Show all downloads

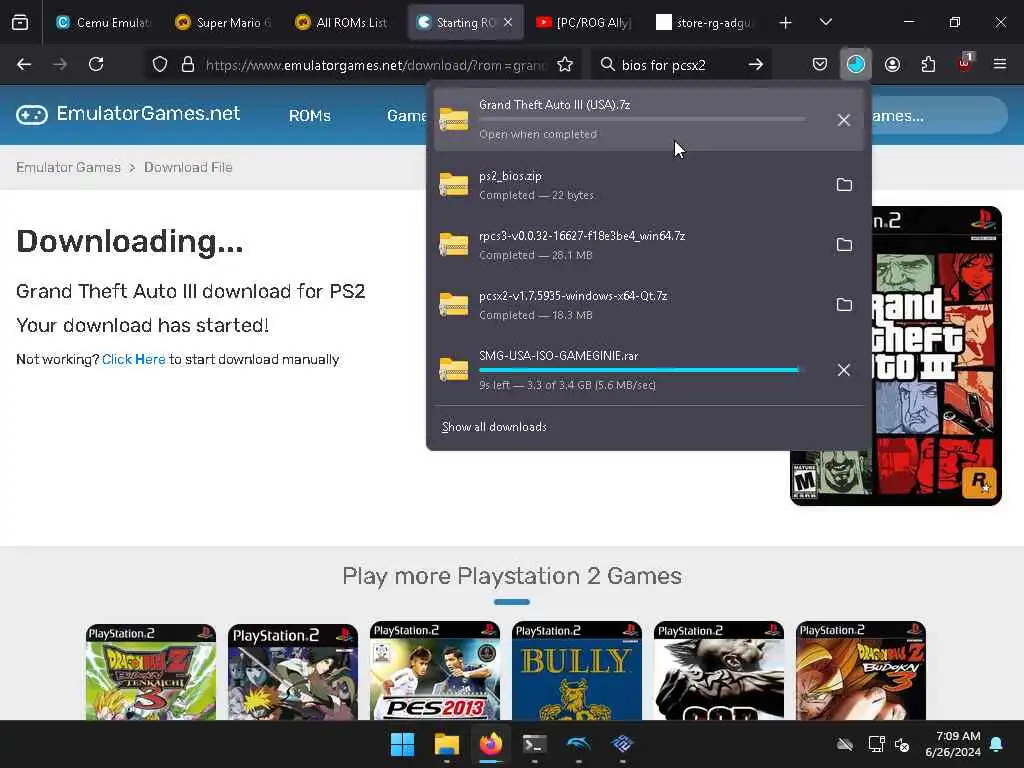click(x=494, y=426)
